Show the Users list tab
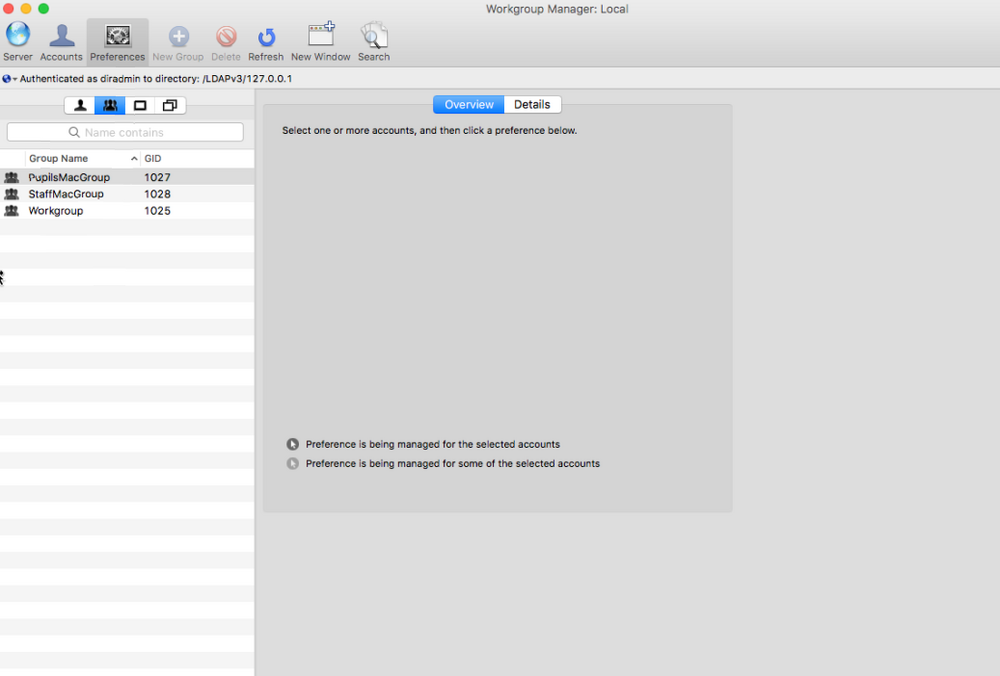Screen dimensions: 1000x676 [x=80, y=105]
